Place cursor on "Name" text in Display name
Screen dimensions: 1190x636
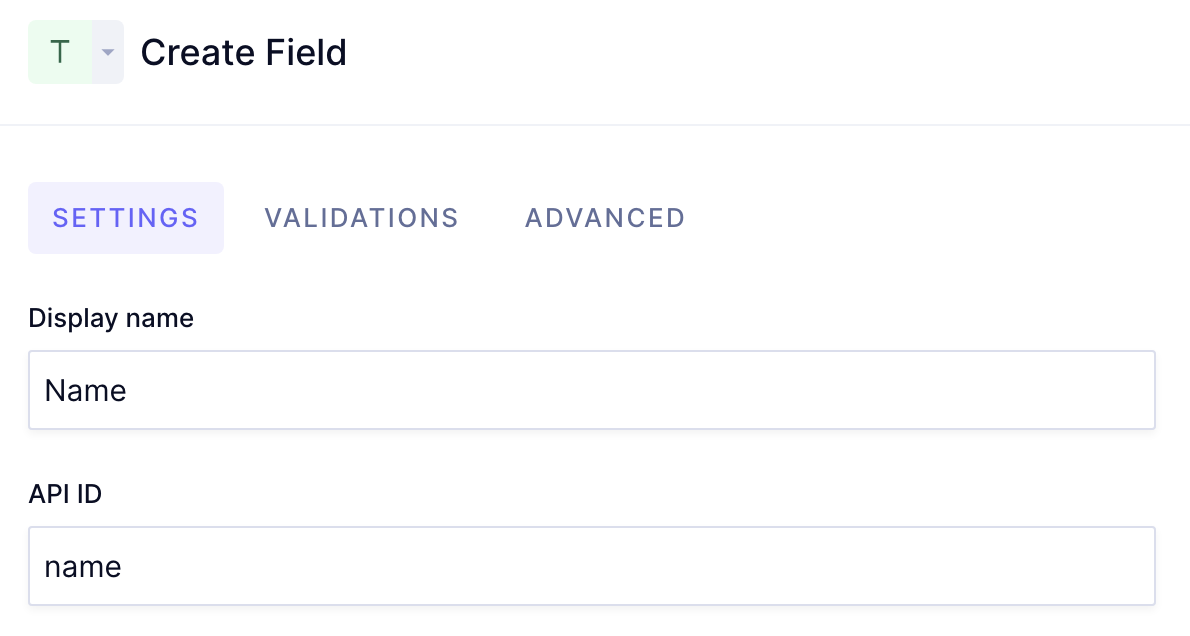(86, 390)
